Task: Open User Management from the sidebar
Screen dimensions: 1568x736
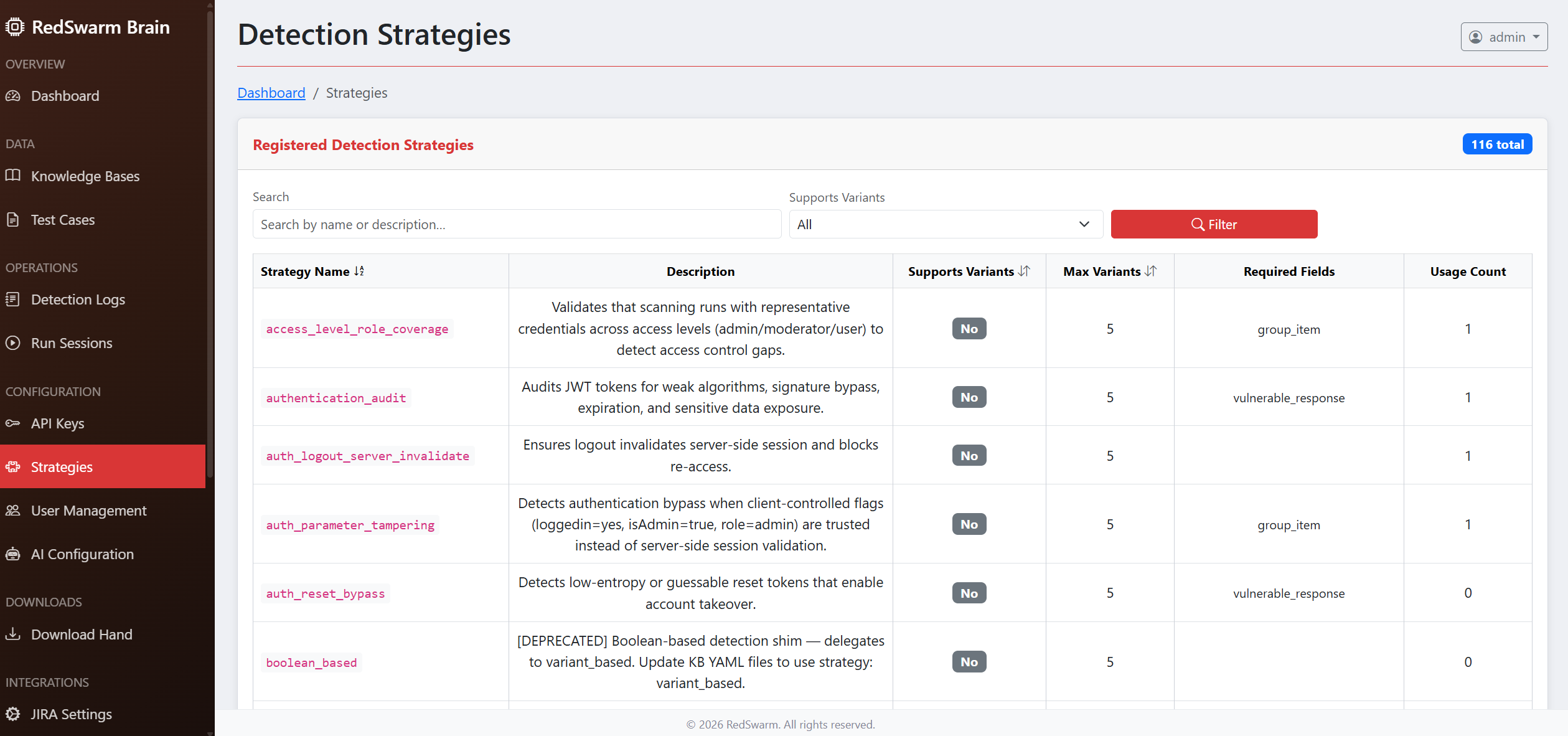Action: 13,510
